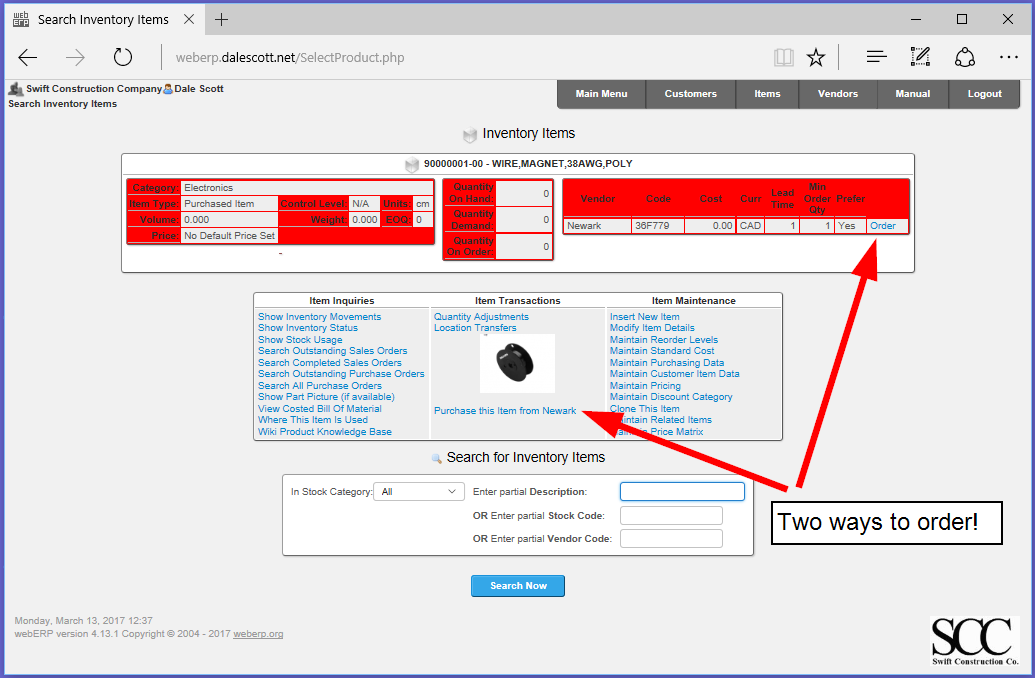Screen dimensions: 1035x678
Task: Click the user icon beside Dale Scott
Action: click(x=168, y=88)
